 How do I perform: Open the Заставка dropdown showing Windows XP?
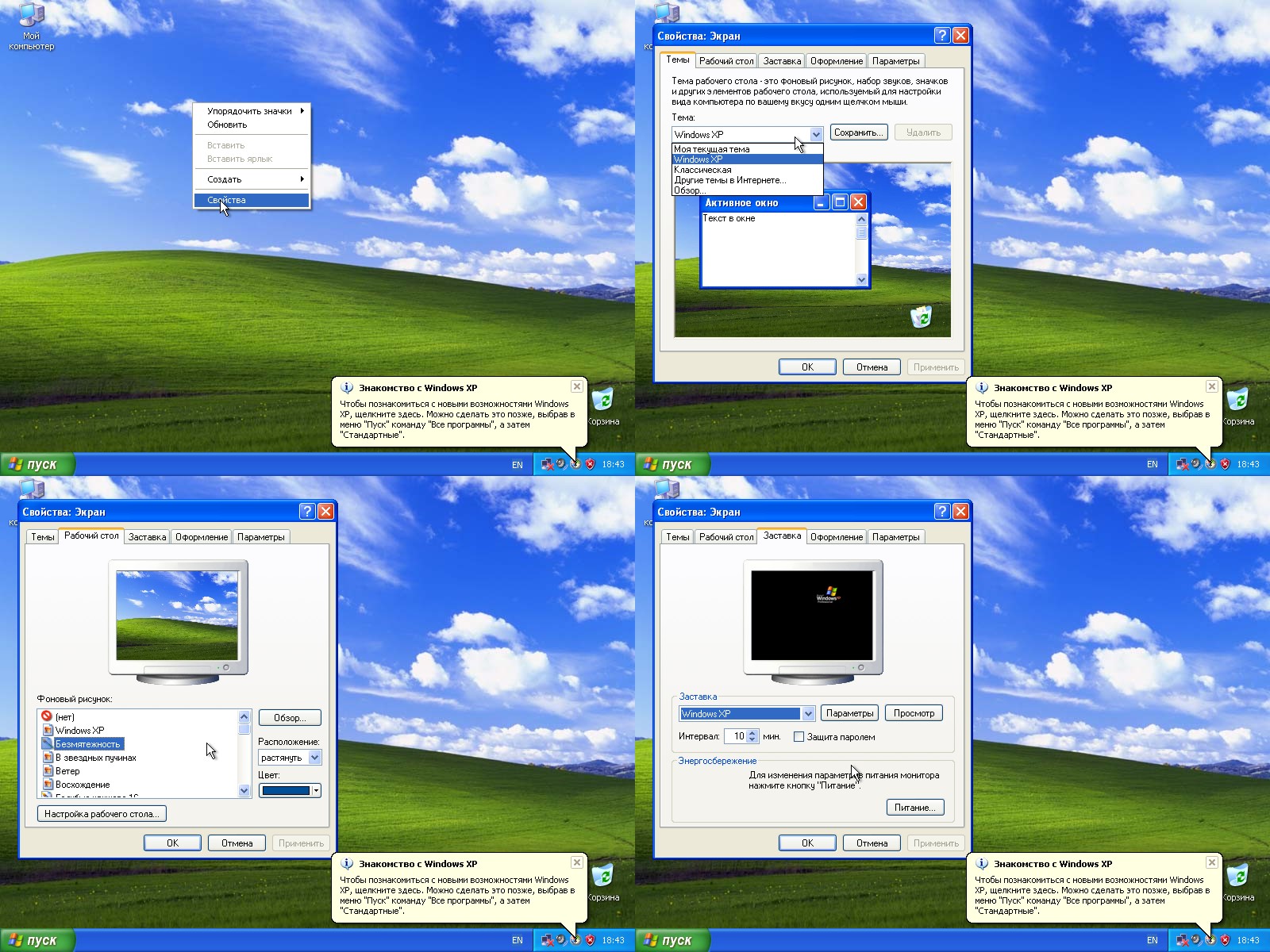tap(808, 713)
